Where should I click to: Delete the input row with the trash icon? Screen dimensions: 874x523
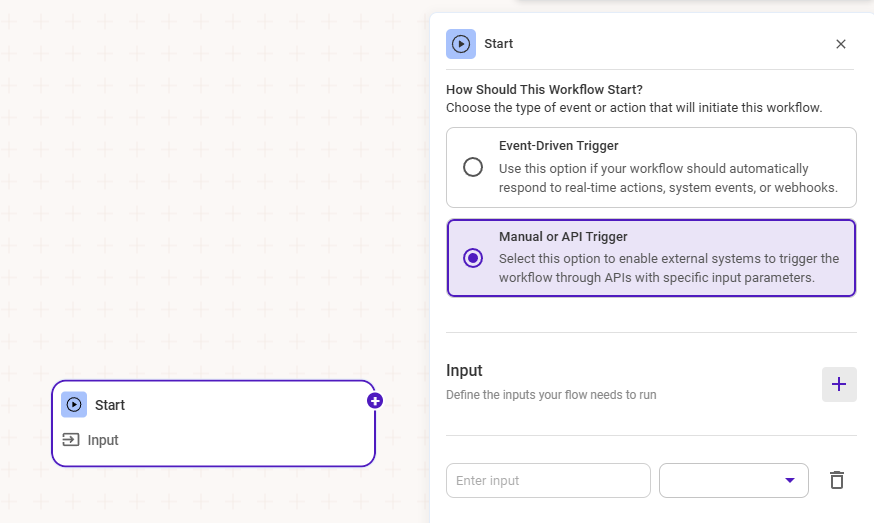[x=837, y=480]
